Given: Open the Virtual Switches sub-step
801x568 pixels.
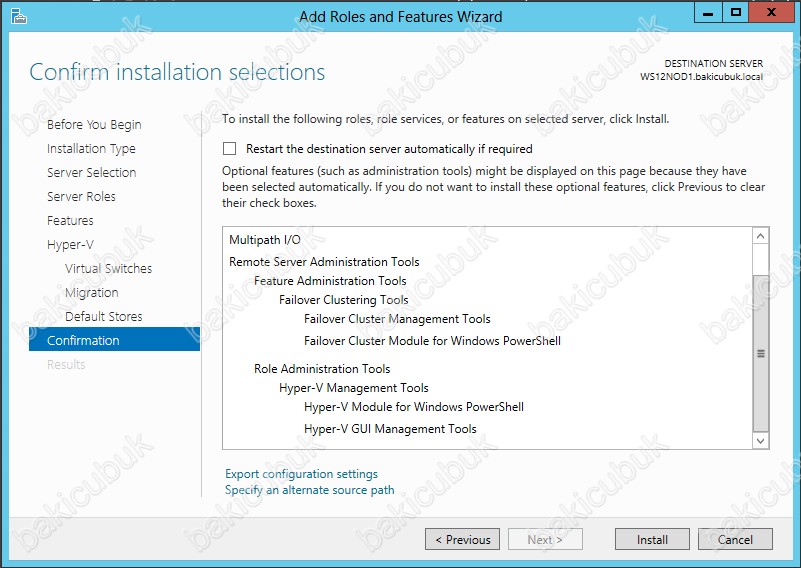Looking at the screenshot, I should pos(108,269).
